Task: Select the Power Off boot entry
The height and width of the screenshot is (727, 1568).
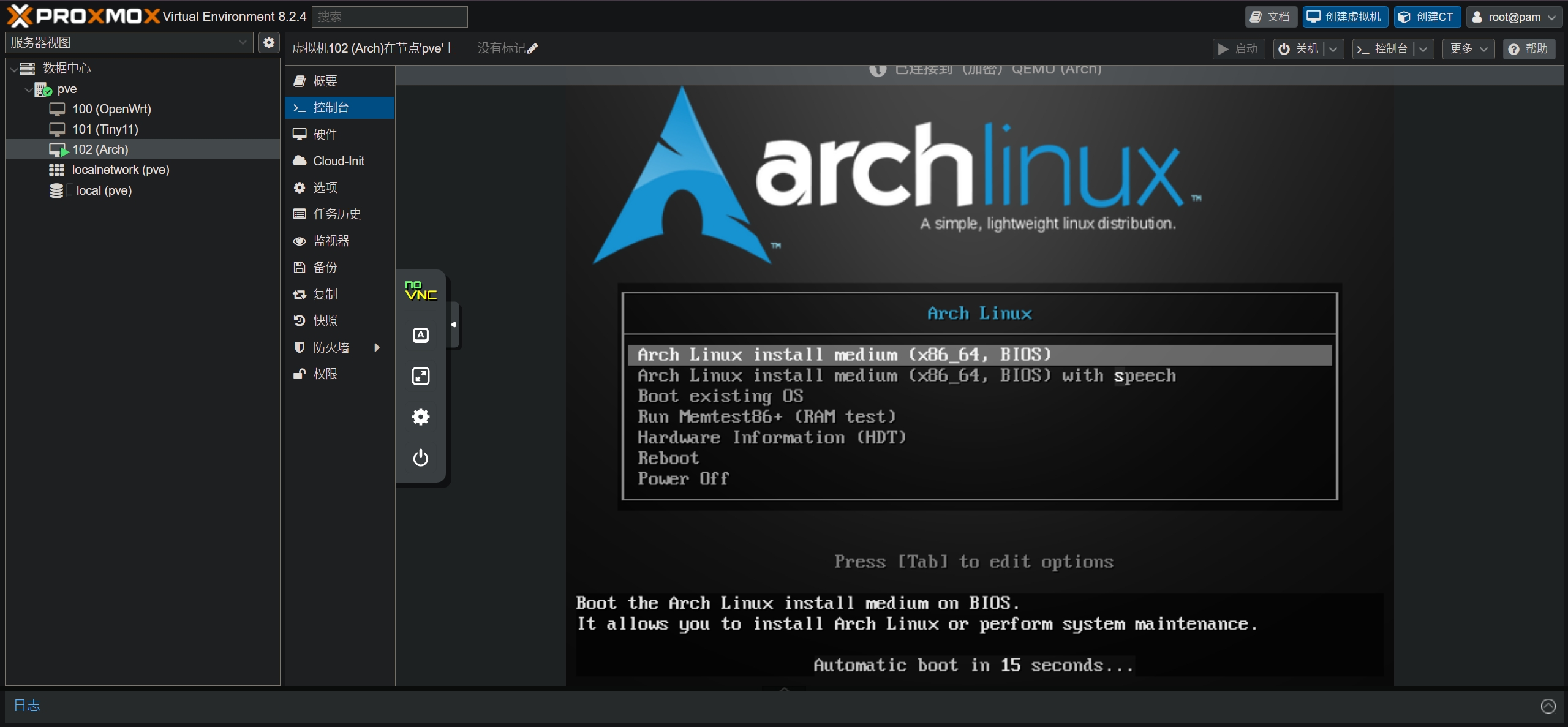Action: pos(979,478)
